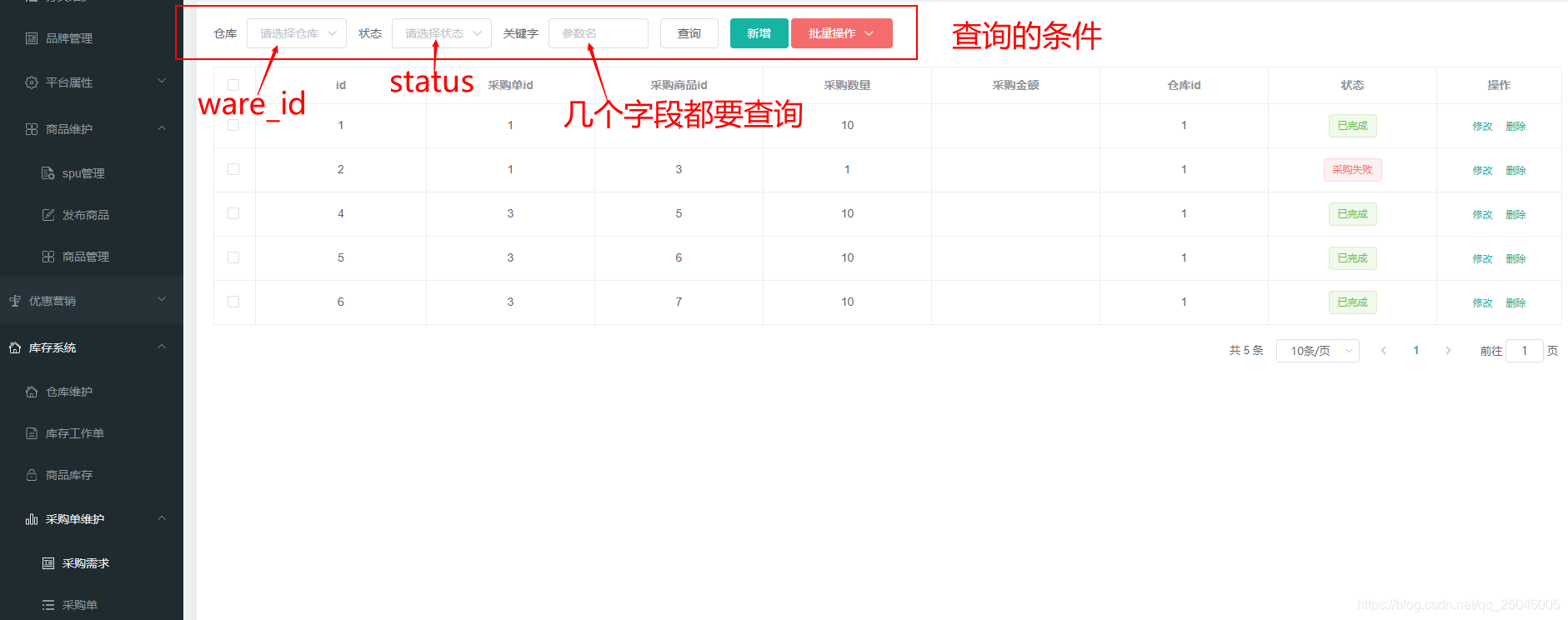
Task: Open the 批量操作 dropdown button
Action: point(842,33)
